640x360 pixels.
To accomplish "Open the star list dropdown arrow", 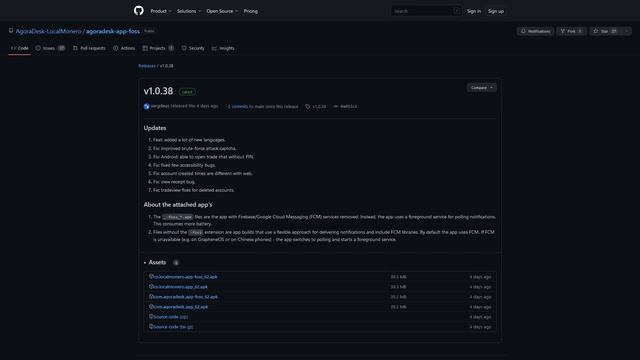I will (x=627, y=31).
